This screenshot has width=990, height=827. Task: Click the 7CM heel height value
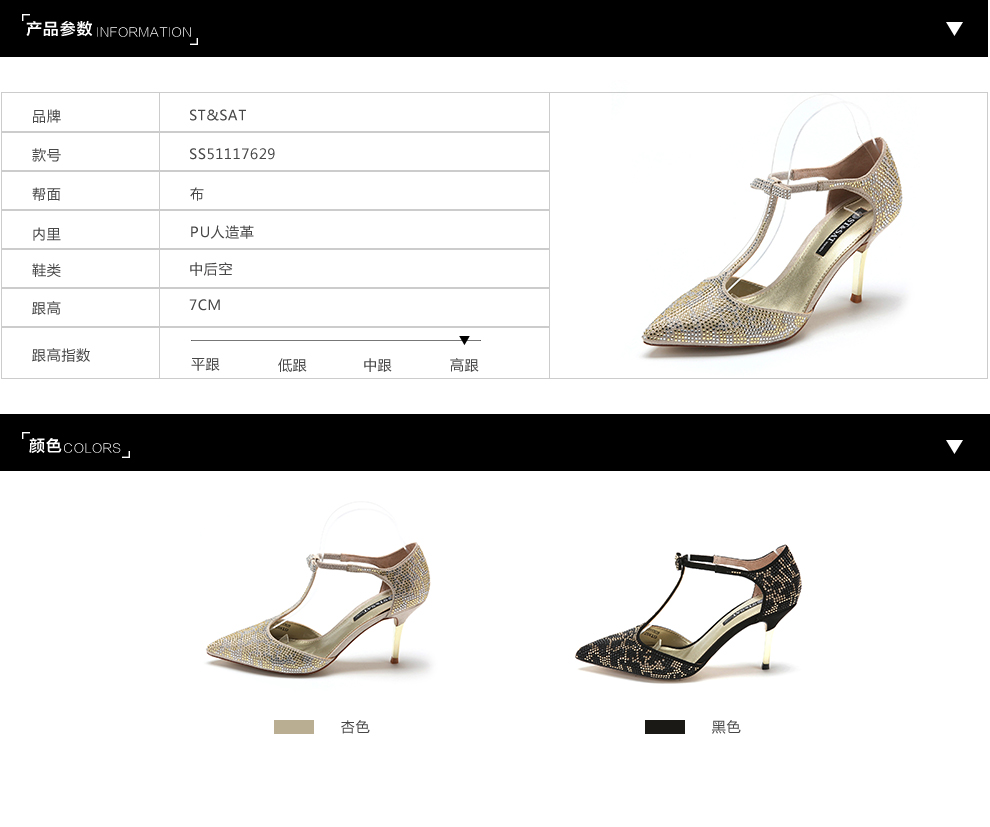(x=205, y=305)
